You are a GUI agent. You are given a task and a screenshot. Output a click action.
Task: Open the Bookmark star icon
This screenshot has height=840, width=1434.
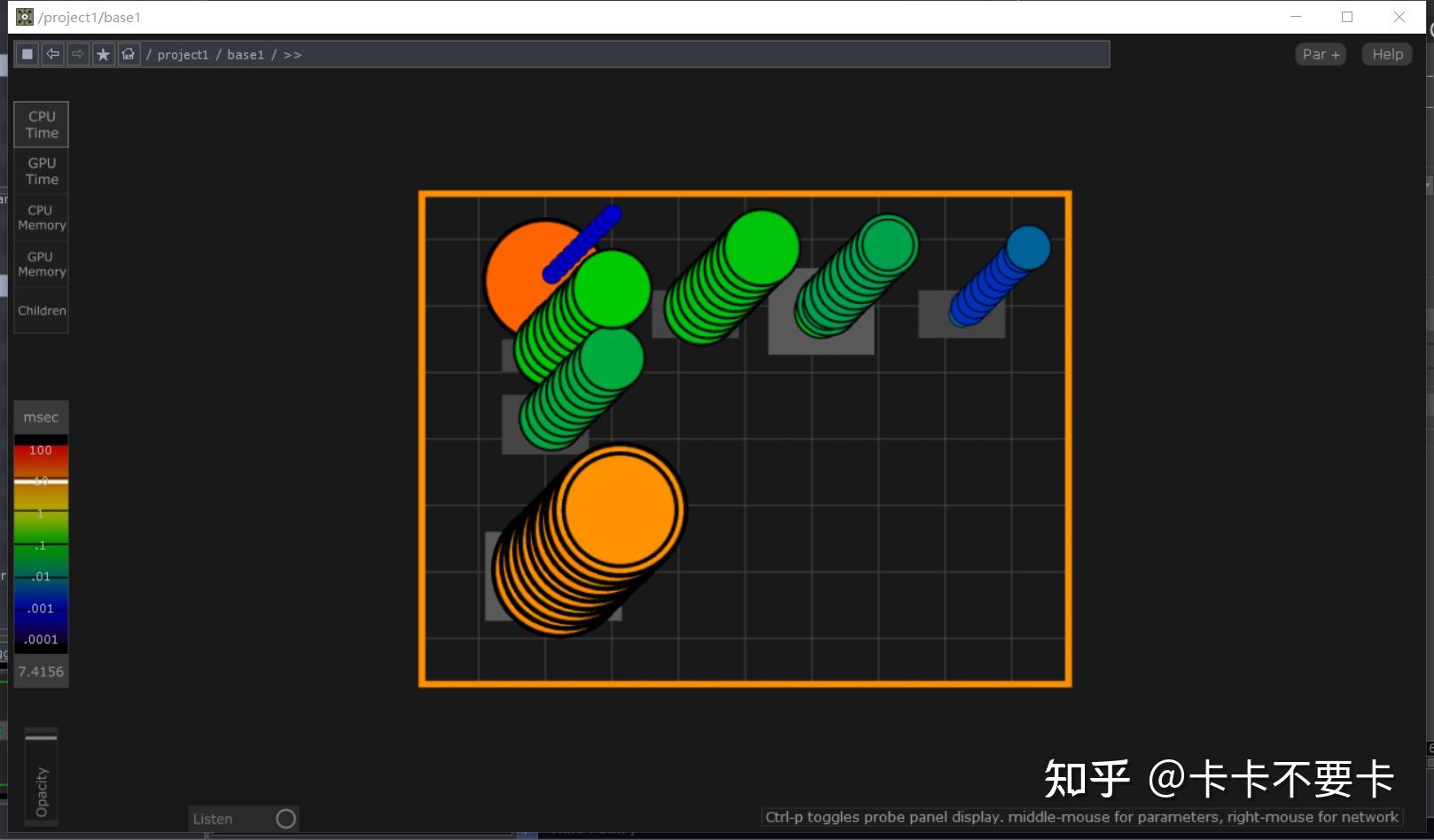(x=103, y=53)
